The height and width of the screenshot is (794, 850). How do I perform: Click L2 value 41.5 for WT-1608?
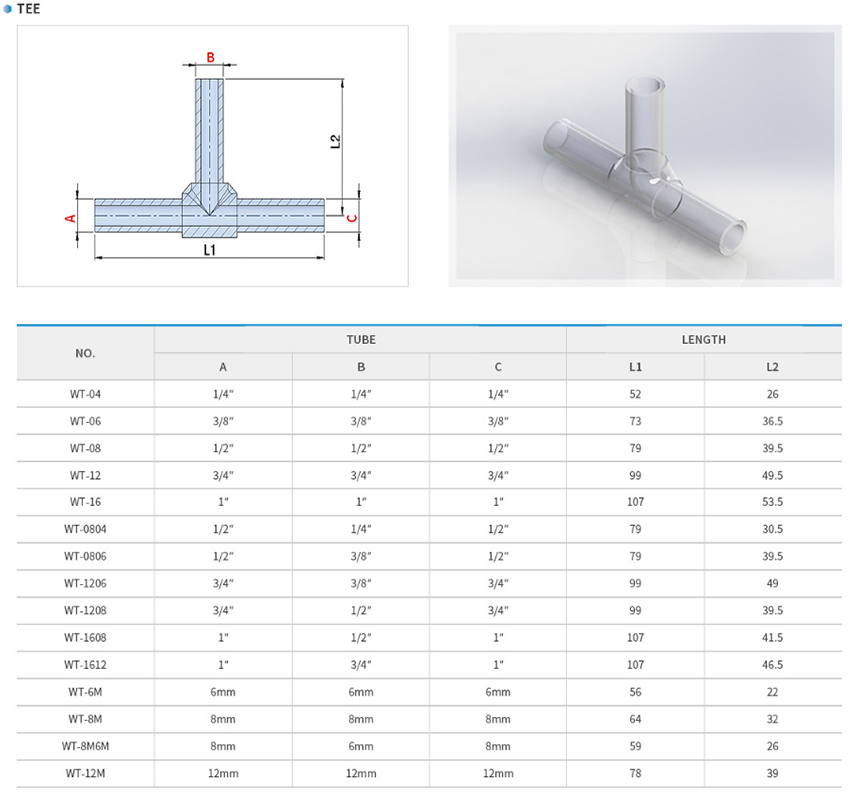tap(772, 637)
